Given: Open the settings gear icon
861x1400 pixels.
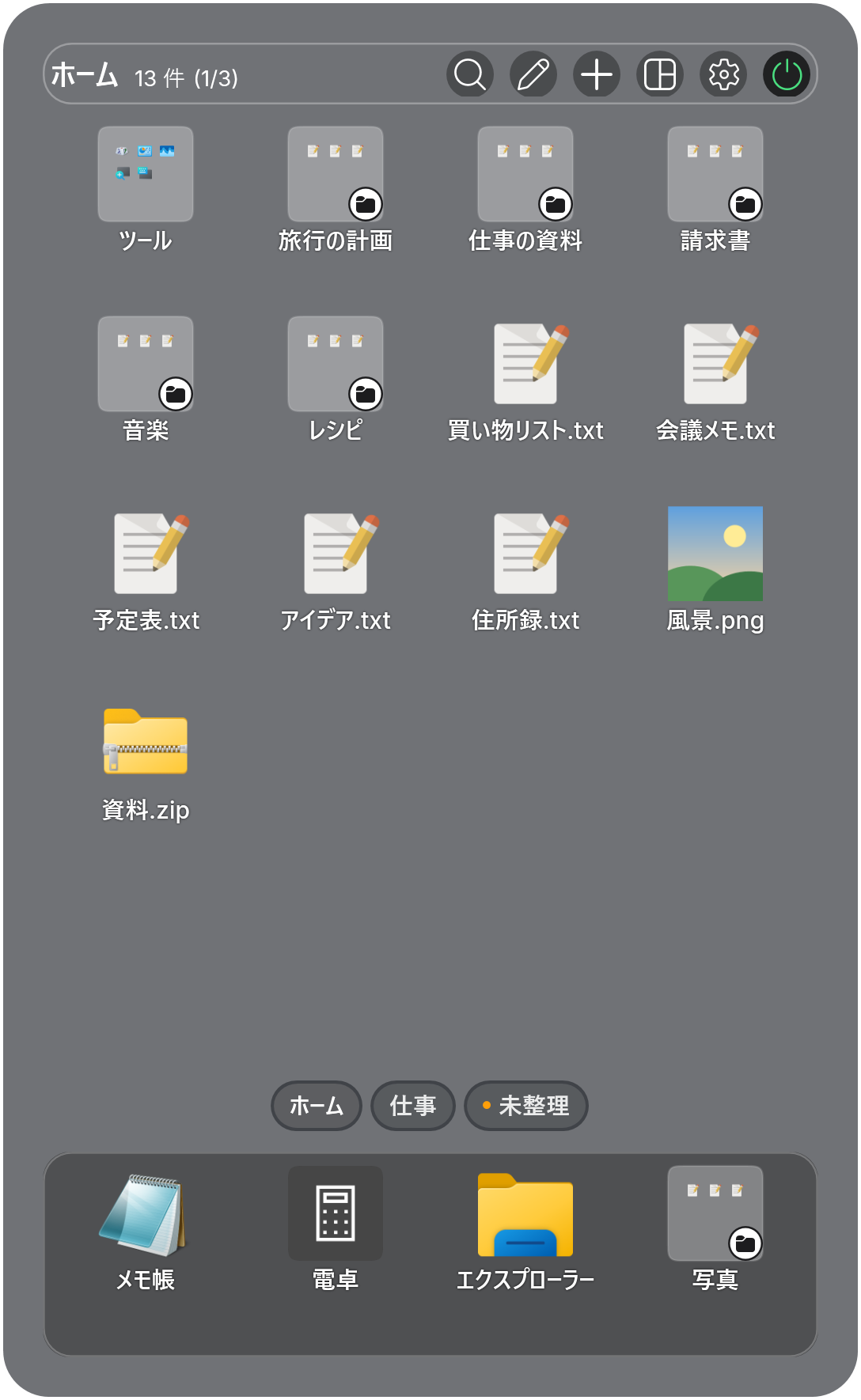Looking at the screenshot, I should point(723,75).
